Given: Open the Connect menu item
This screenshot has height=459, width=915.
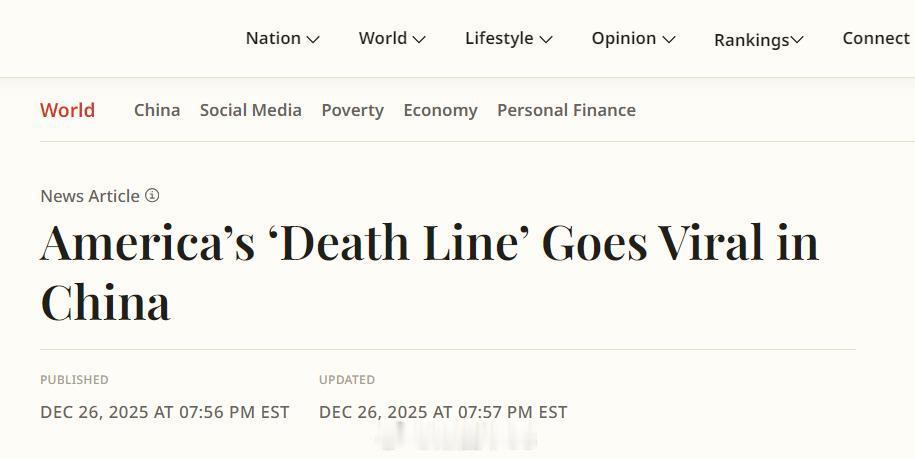Looking at the screenshot, I should pos(876,38).
